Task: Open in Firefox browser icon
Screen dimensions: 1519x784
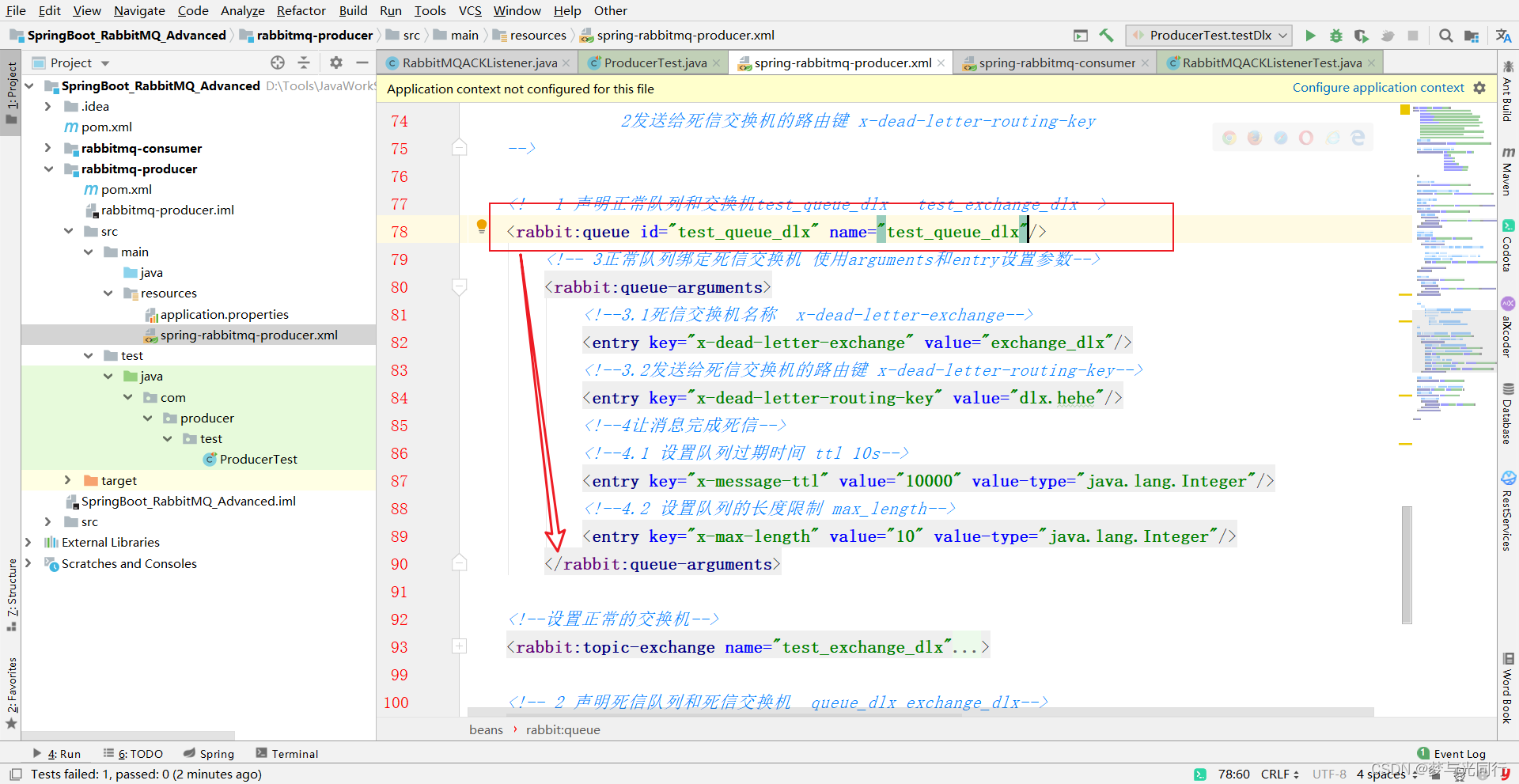Action: [1255, 138]
